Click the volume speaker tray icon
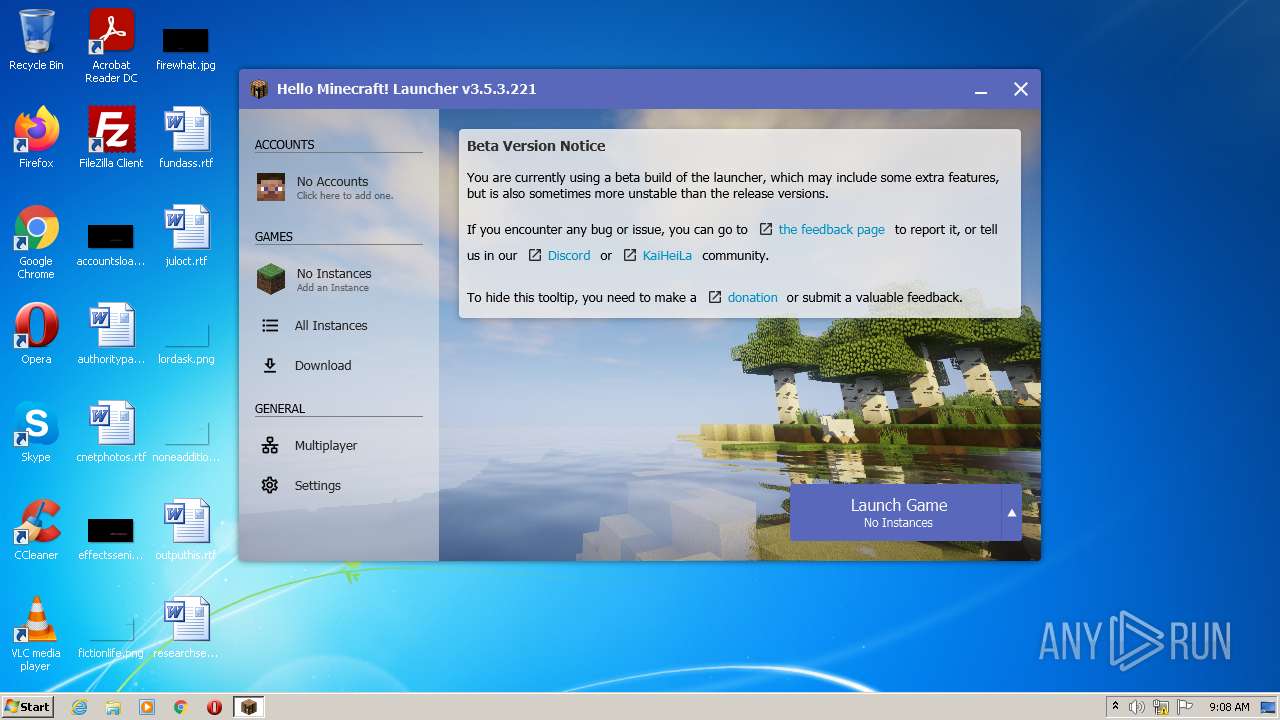 [1137, 707]
